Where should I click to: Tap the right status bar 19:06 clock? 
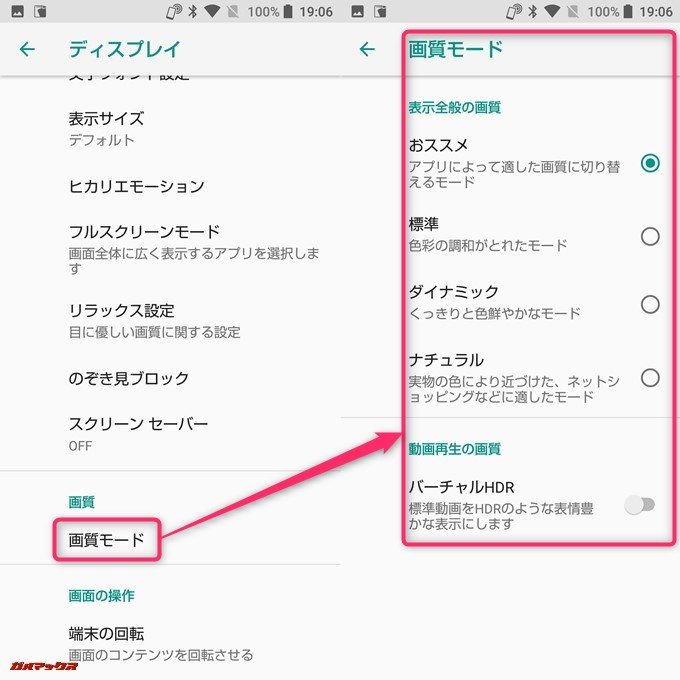click(x=656, y=12)
